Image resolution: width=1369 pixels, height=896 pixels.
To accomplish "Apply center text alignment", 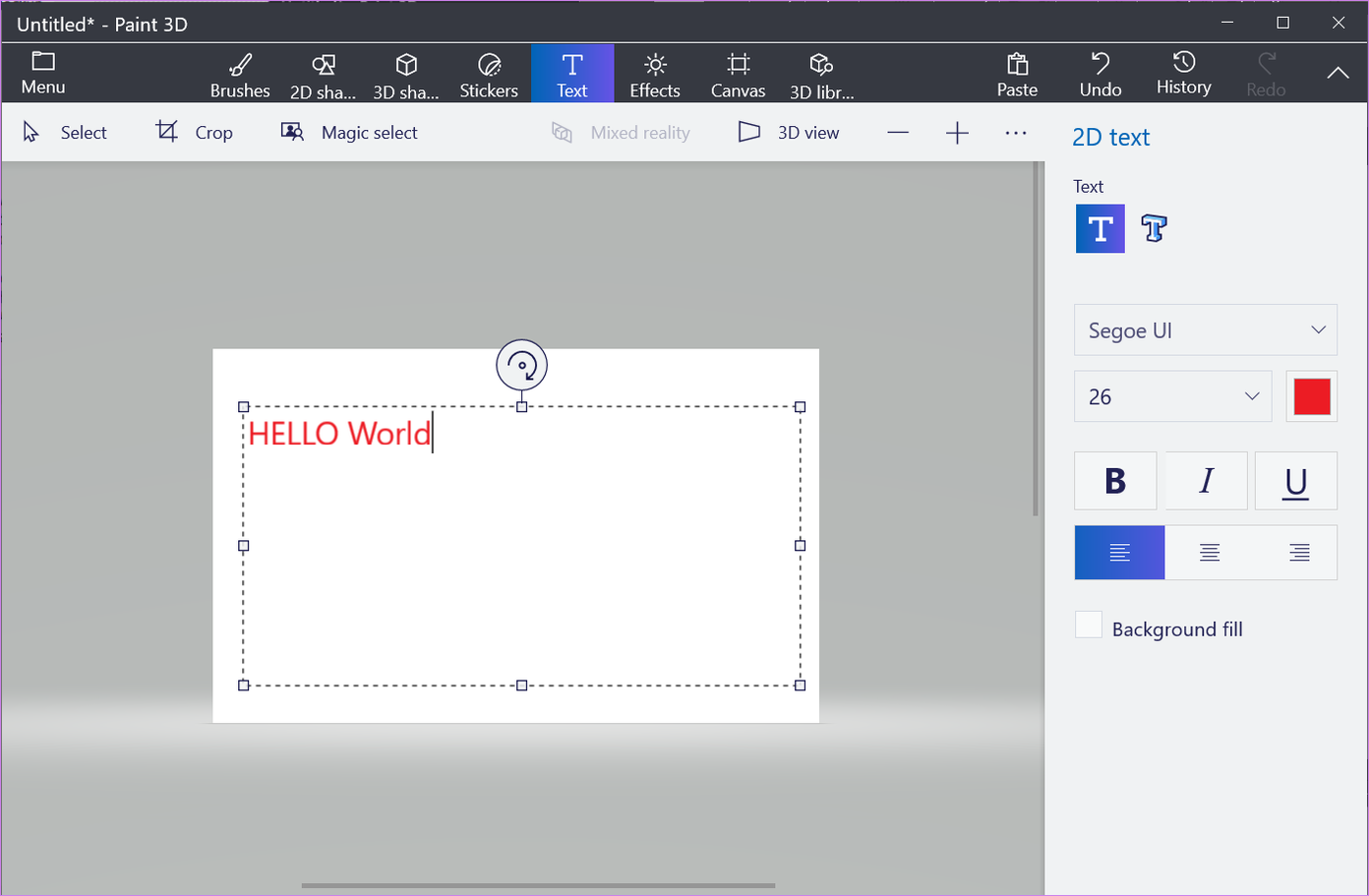I will [1209, 552].
